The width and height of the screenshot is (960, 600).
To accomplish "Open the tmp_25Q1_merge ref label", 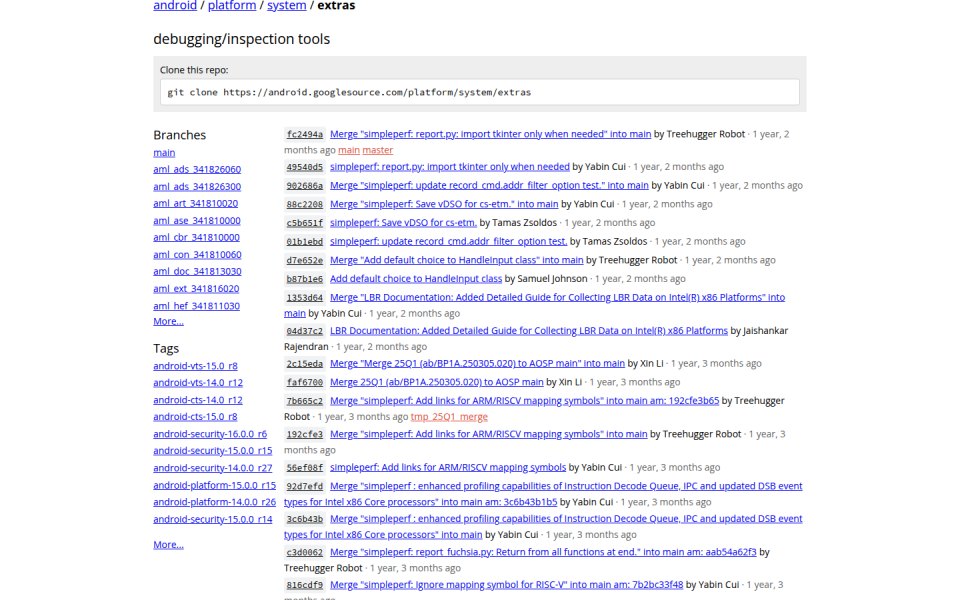I will click(449, 417).
